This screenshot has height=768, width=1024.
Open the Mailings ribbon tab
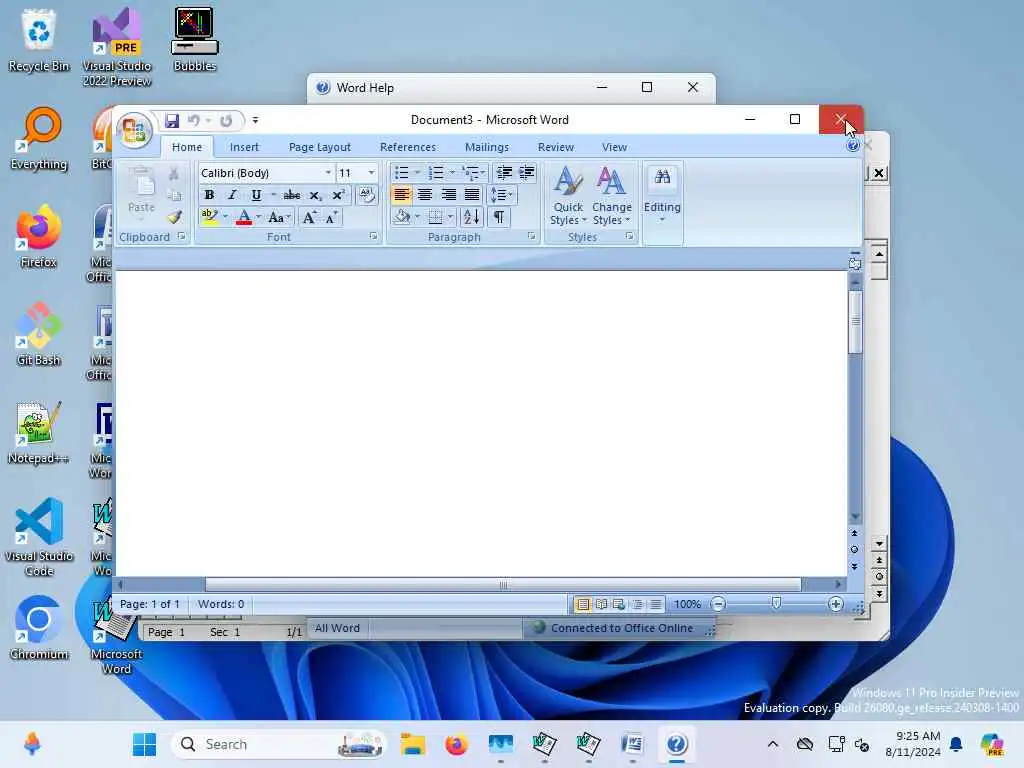(x=487, y=148)
